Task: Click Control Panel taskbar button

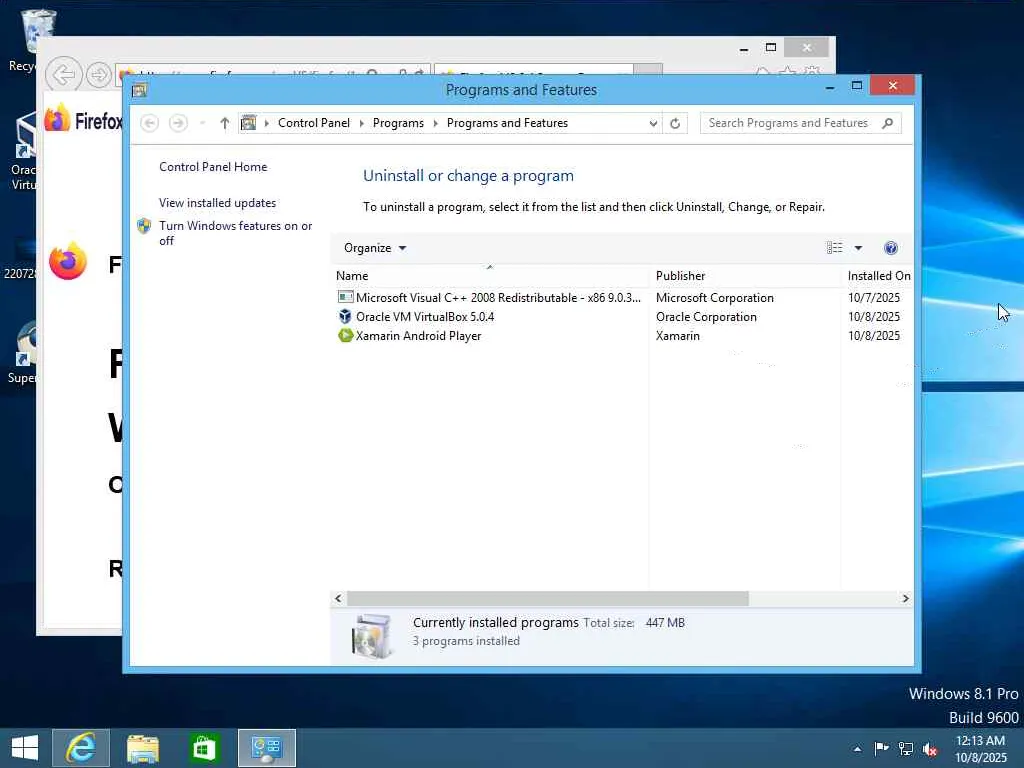Action: pos(266,748)
